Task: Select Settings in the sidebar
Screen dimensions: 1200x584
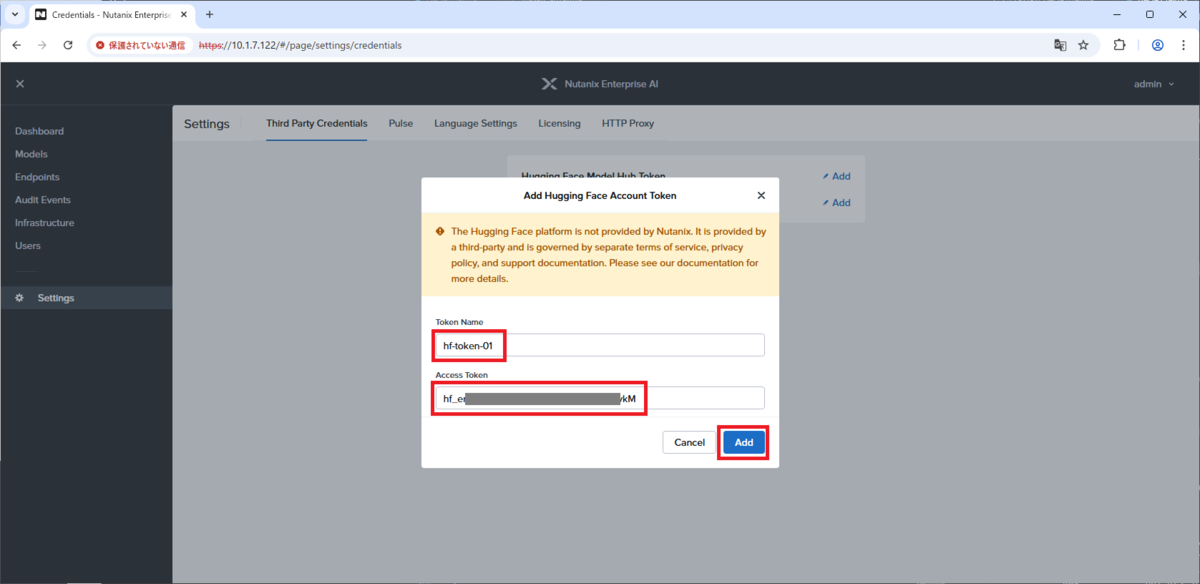Action: tap(86, 298)
